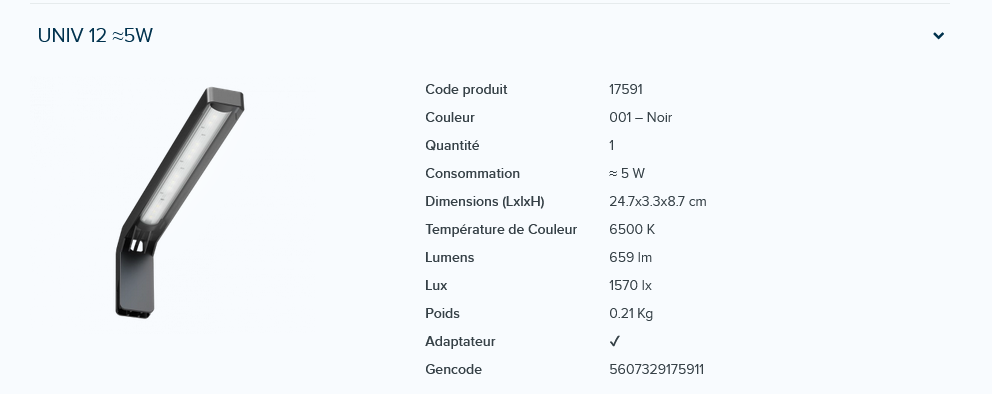Screen dimensions: 992x394
Task: Click the Lux value 1570 lx
Action: click(630, 285)
